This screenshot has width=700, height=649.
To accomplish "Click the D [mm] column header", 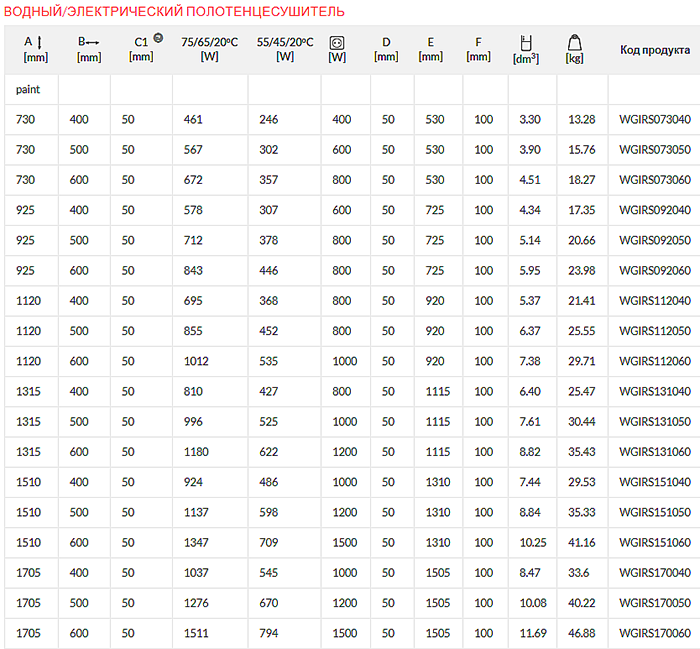I will [386, 50].
